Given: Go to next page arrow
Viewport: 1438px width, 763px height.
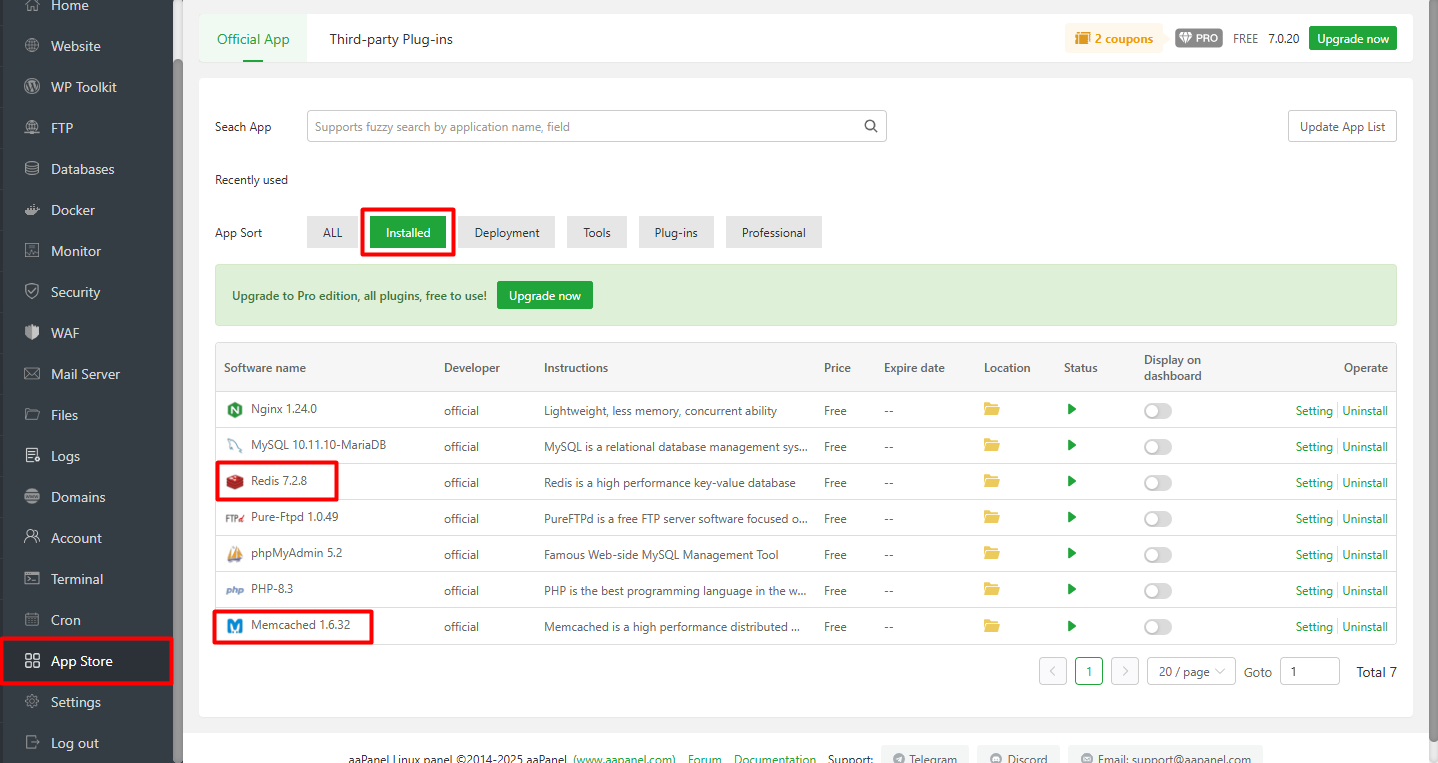Looking at the screenshot, I should pos(1125,672).
